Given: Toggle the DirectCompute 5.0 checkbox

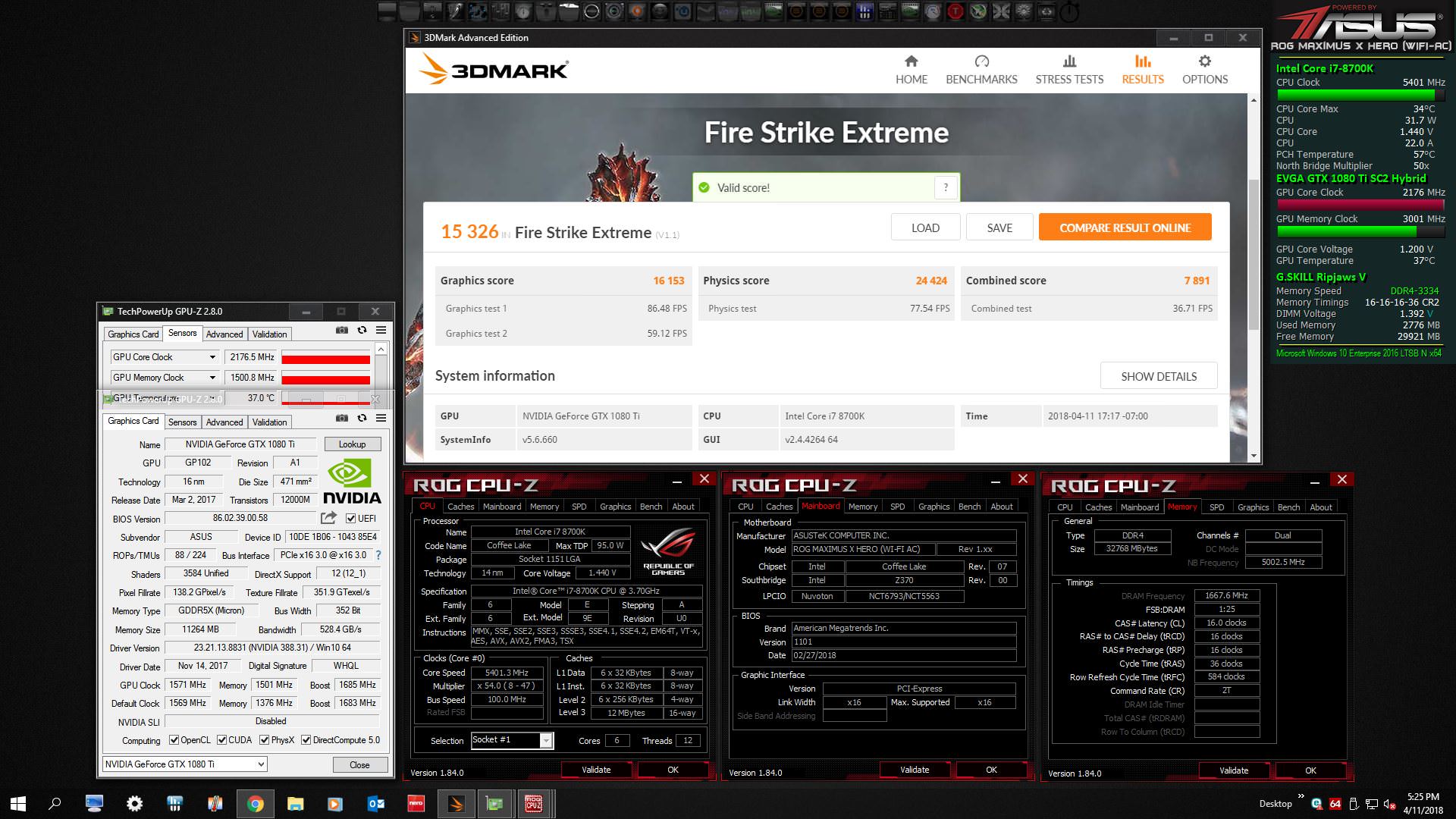Looking at the screenshot, I should pos(306,740).
